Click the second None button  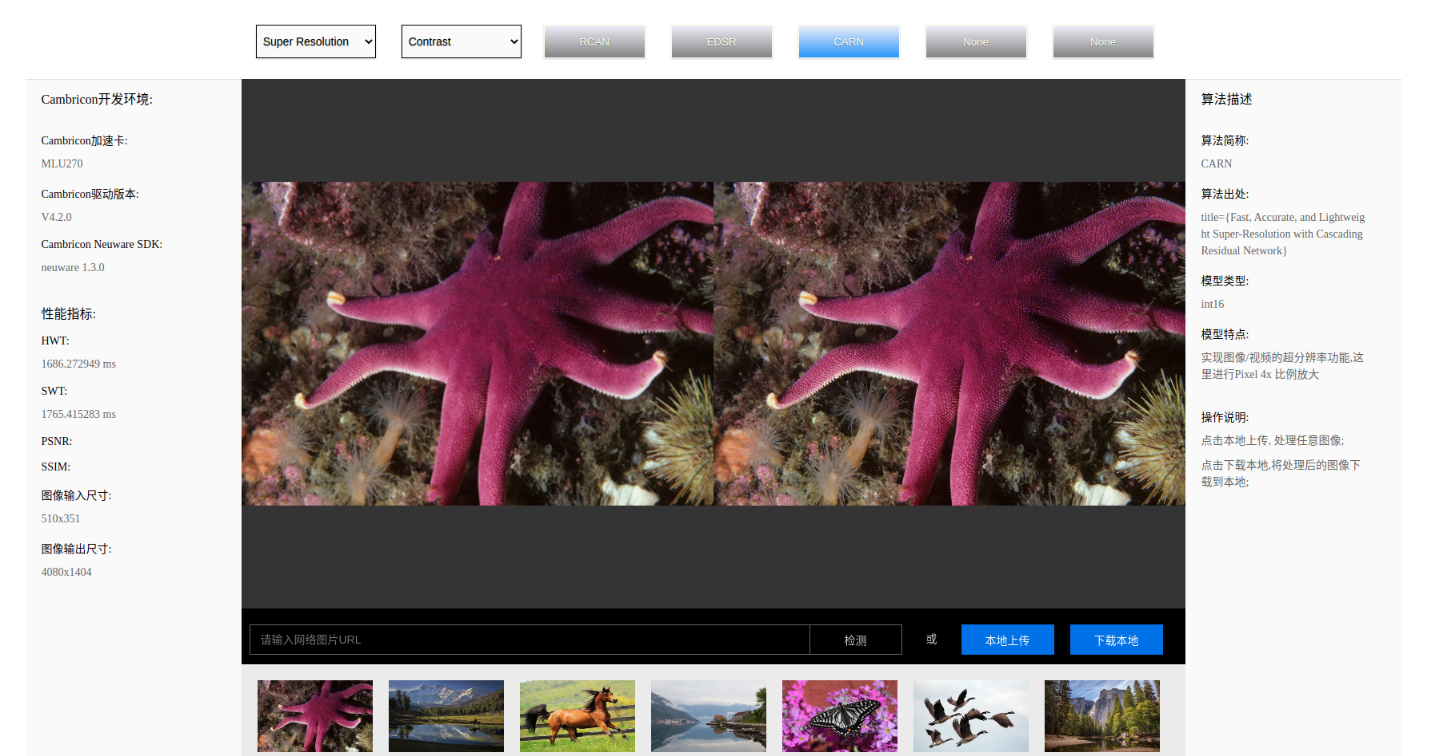(1102, 42)
